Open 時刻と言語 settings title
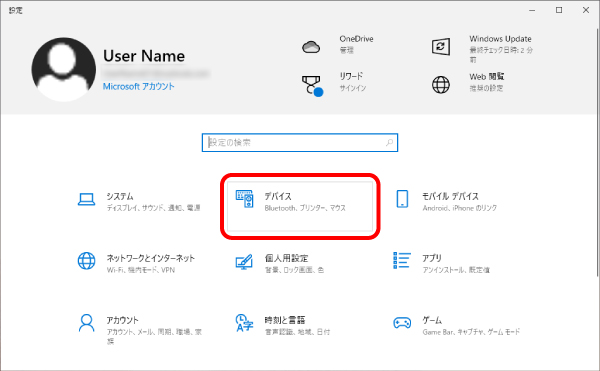600x371 pixels. 285,320
